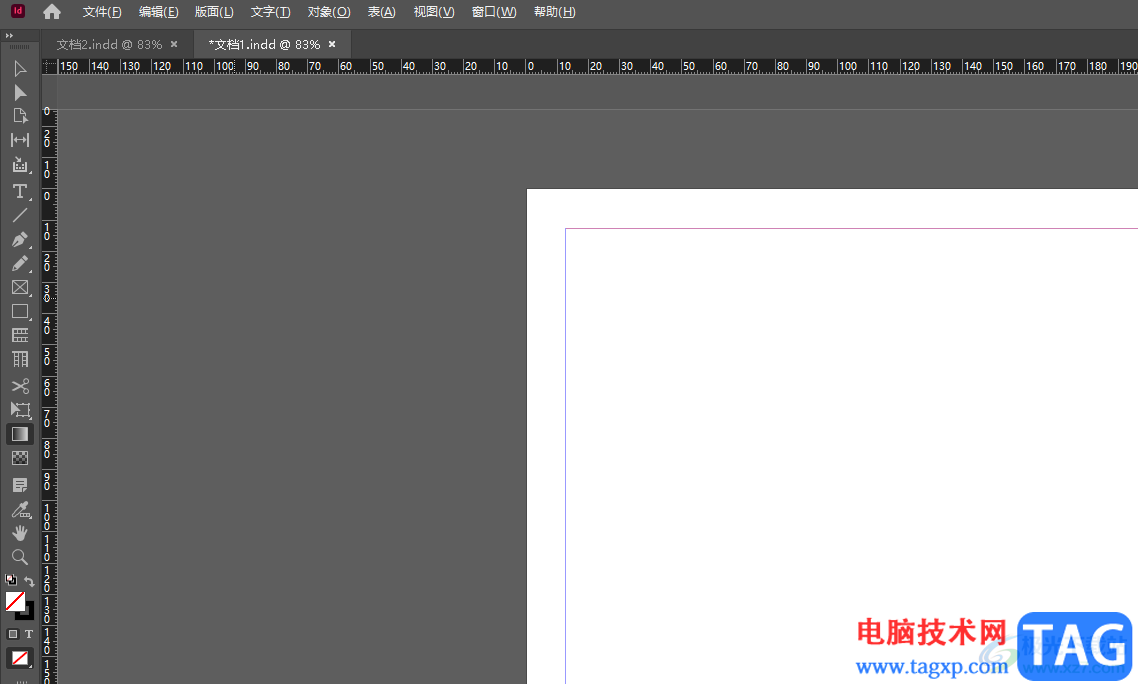Select the Scissors tool
This screenshot has height=684, width=1138.
pos(20,386)
